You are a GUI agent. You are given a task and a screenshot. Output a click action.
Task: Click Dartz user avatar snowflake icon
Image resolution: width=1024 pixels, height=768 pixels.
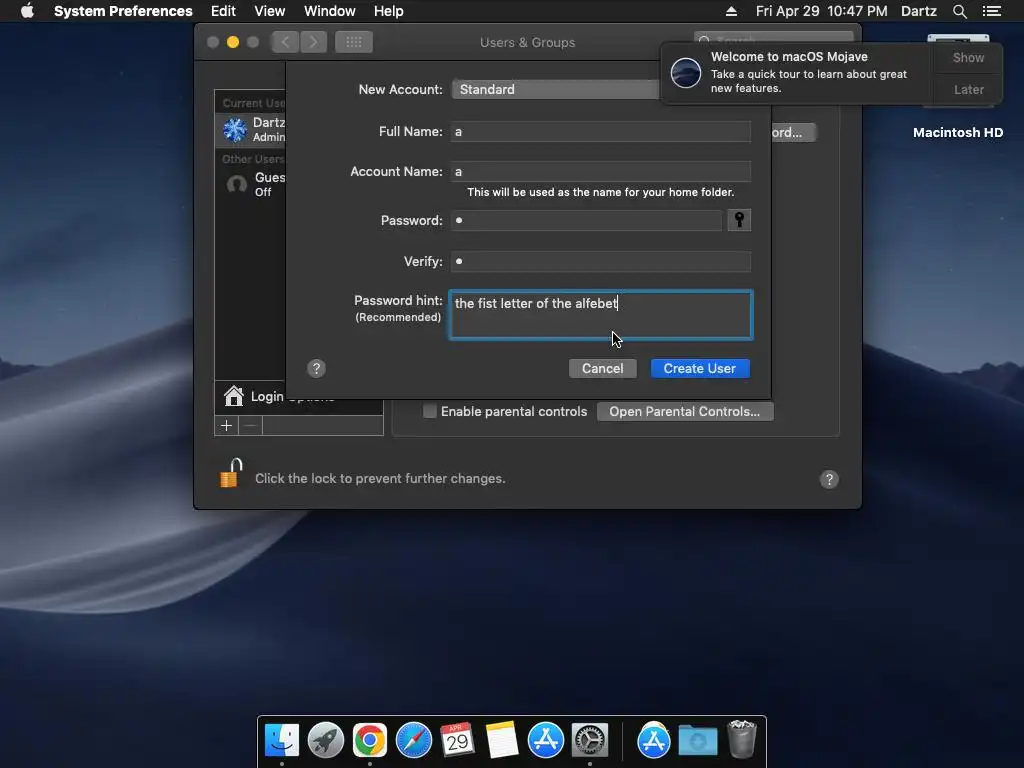tap(235, 129)
